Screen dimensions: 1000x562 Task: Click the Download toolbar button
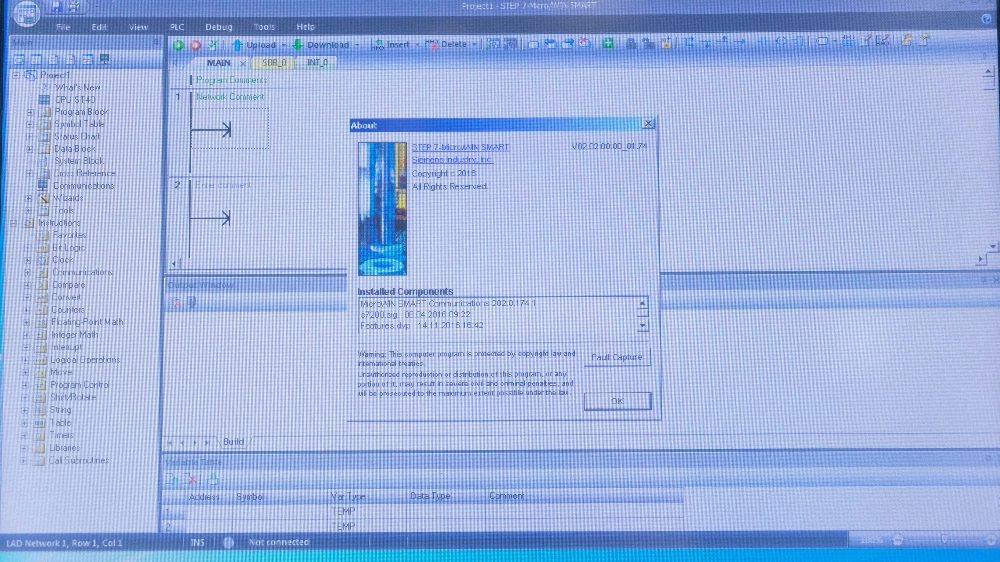(x=321, y=45)
